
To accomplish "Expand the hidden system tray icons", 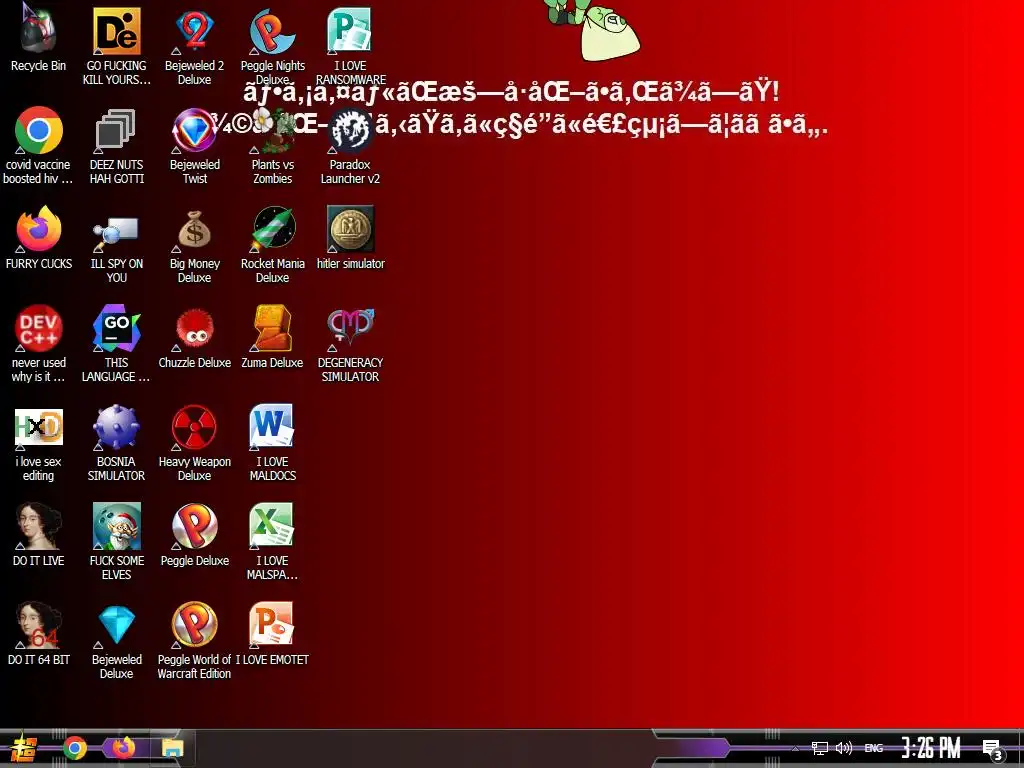I will 795,748.
